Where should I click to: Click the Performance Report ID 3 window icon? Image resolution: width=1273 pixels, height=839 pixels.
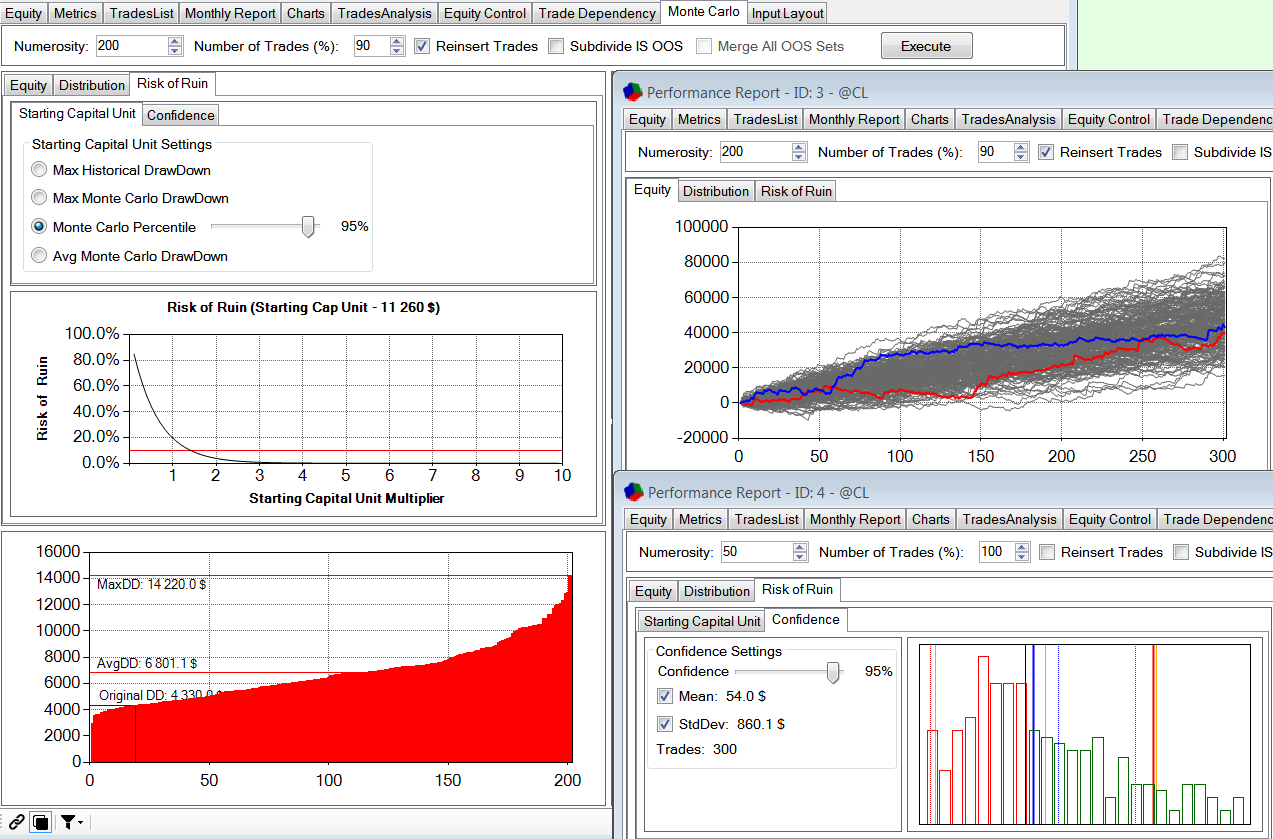pos(632,92)
